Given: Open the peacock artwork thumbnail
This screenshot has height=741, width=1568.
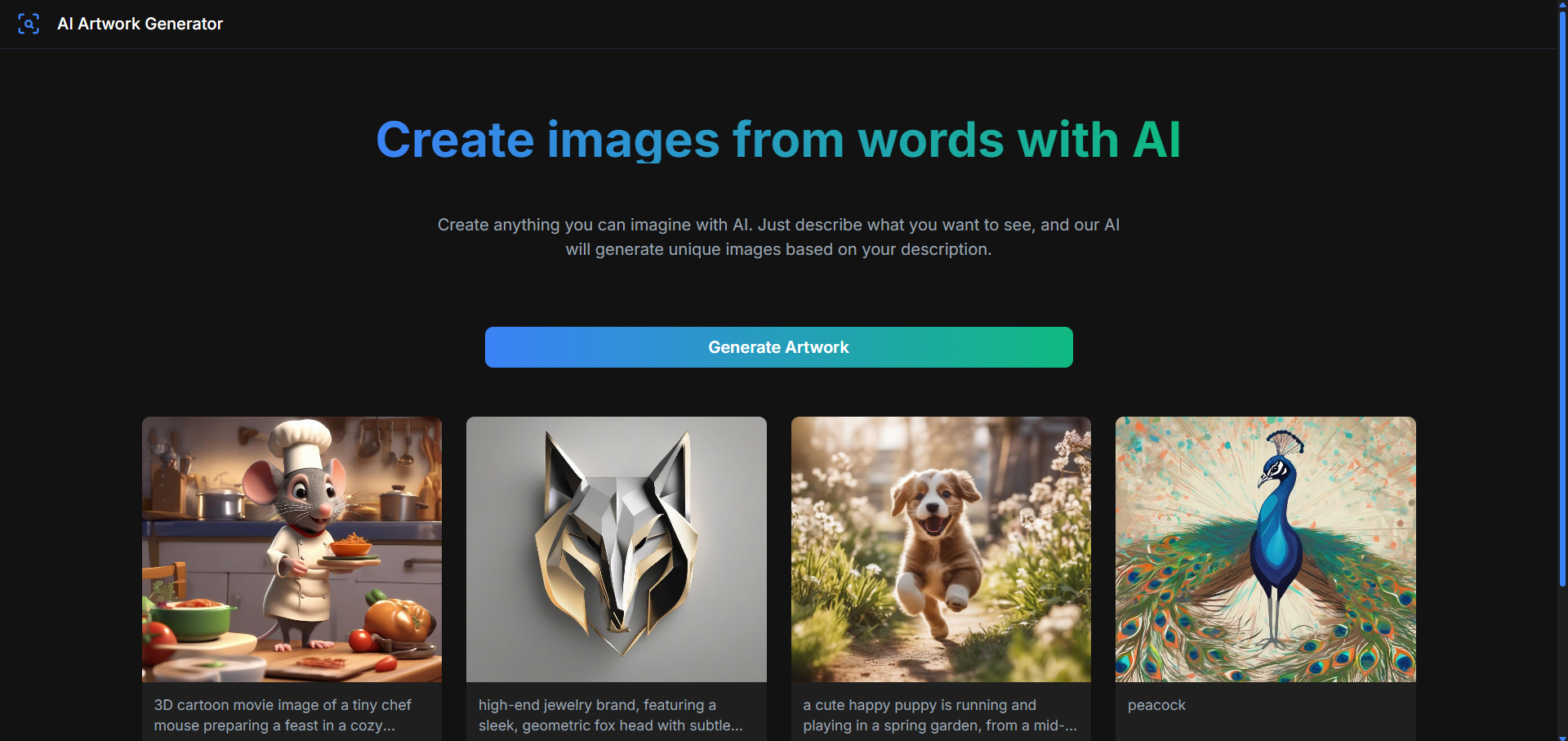Looking at the screenshot, I should coord(1265,549).
